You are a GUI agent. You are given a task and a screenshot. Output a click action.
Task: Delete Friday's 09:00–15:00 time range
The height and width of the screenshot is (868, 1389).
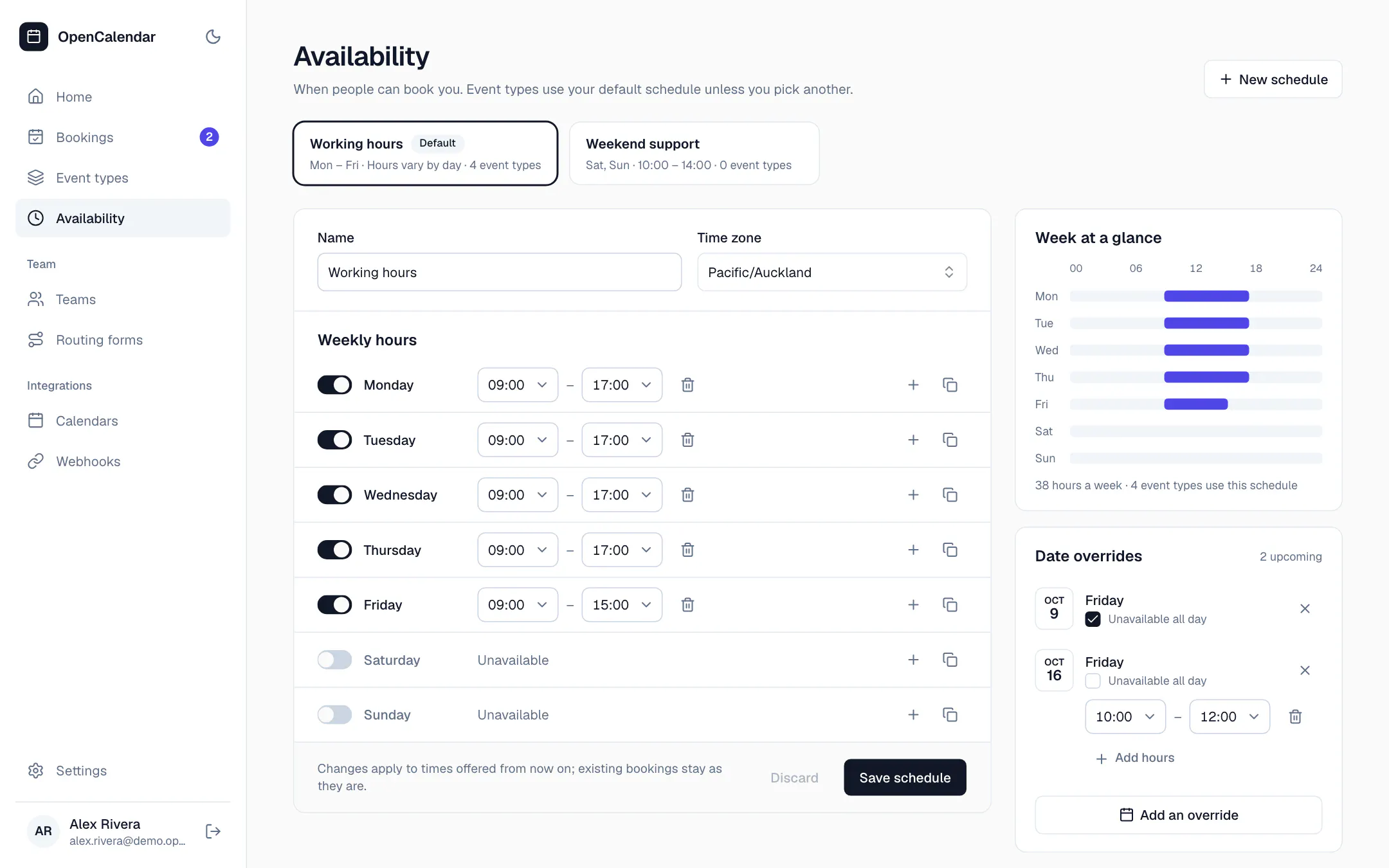[x=687, y=604]
